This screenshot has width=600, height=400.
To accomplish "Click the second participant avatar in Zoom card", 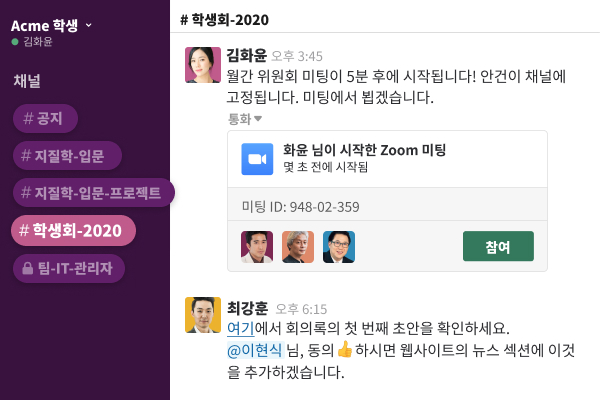I will click(298, 246).
